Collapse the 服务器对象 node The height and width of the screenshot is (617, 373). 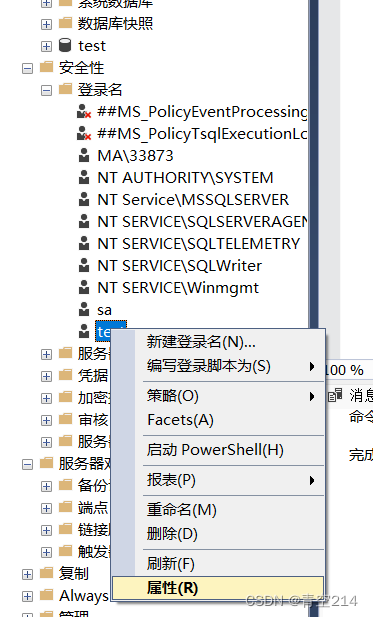(27, 465)
